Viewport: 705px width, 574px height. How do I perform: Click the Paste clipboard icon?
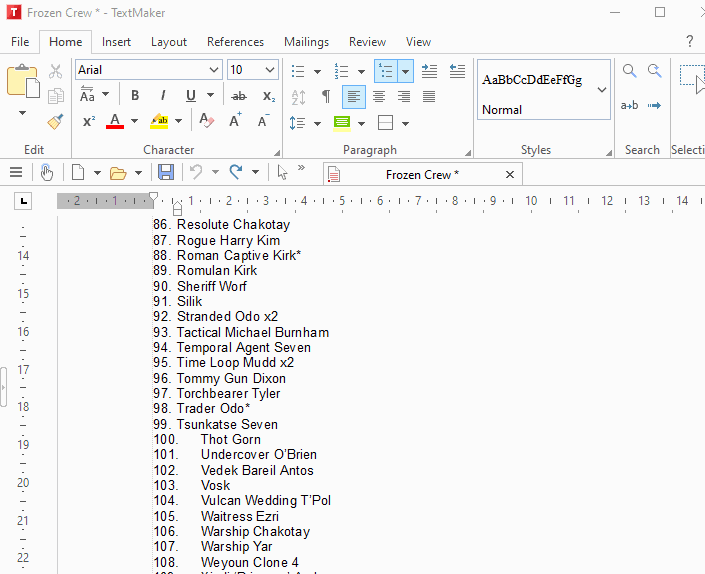pyautogui.click(x=22, y=81)
